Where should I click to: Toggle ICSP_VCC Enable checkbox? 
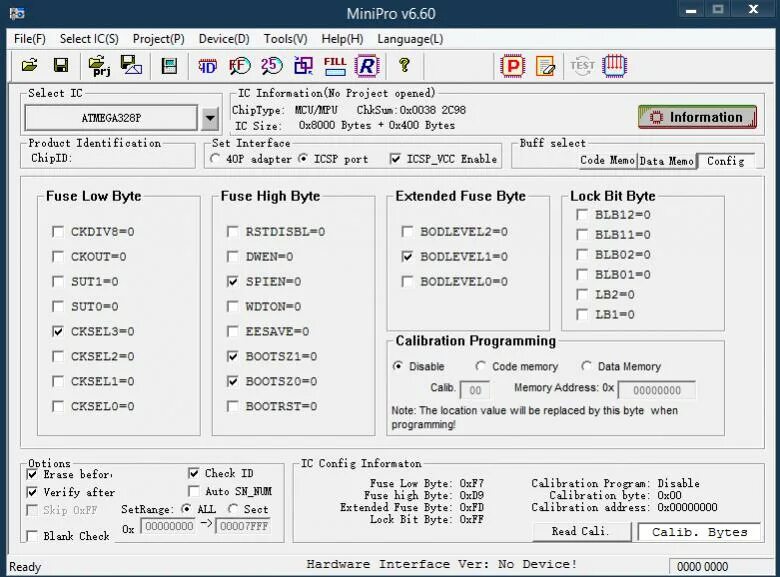pyautogui.click(x=395, y=159)
